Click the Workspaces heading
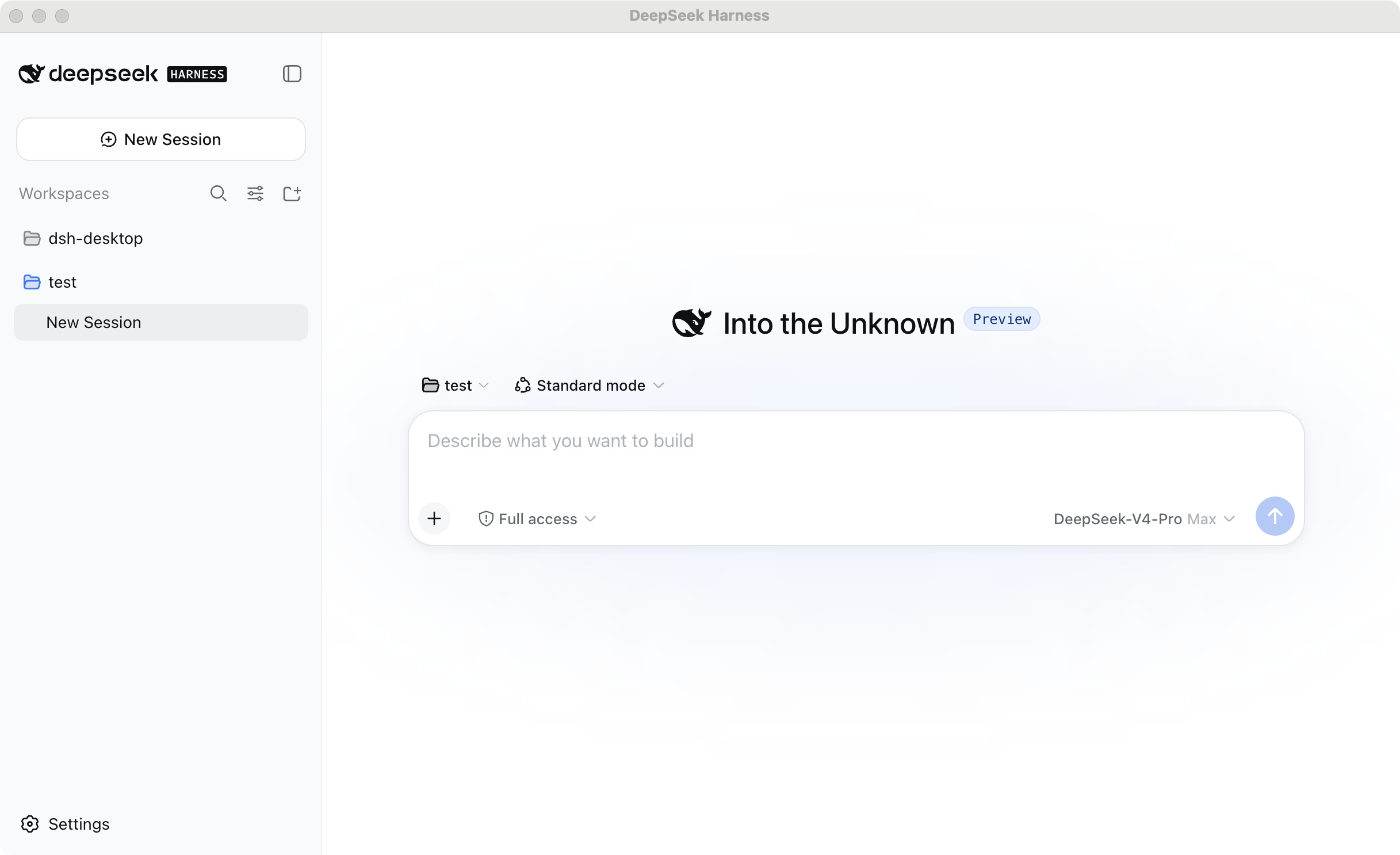The image size is (1400, 855). click(x=64, y=193)
